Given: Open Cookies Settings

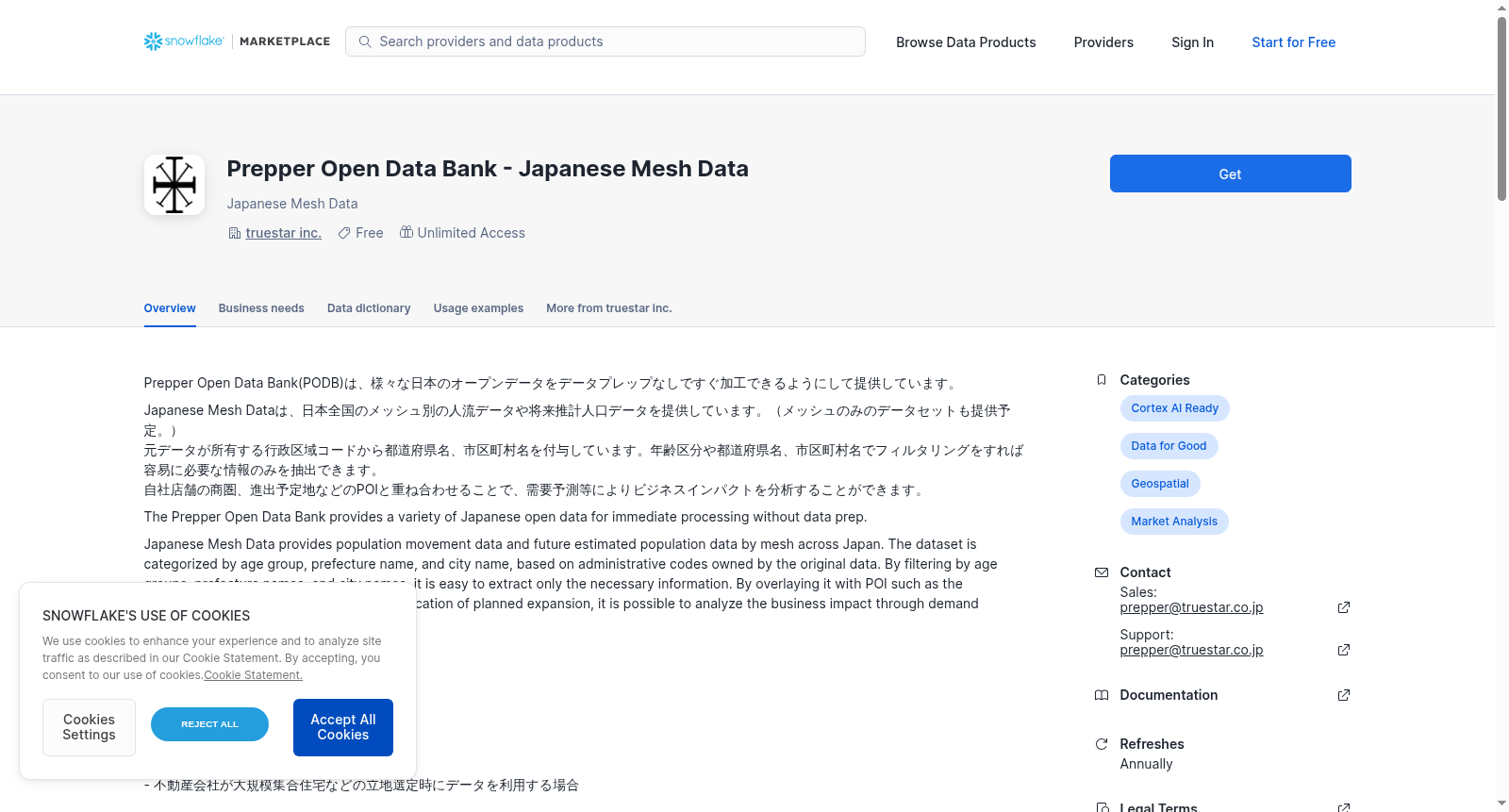Looking at the screenshot, I should point(89,727).
